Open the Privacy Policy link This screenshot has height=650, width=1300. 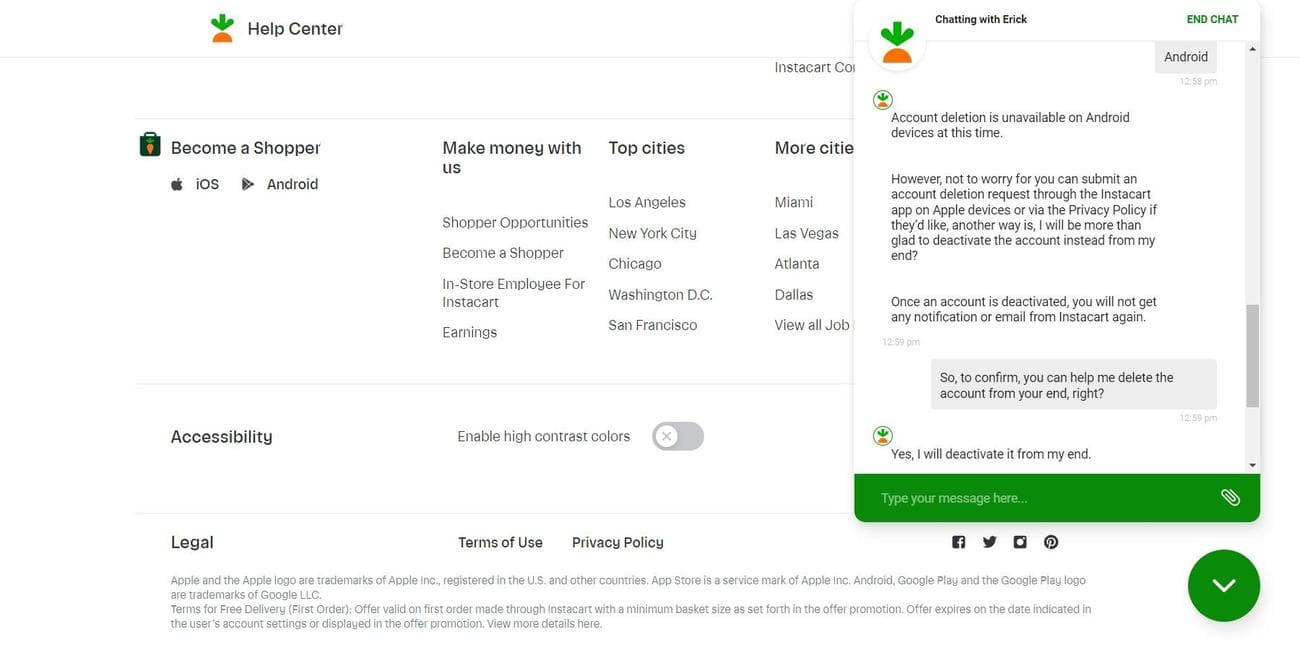click(x=618, y=543)
